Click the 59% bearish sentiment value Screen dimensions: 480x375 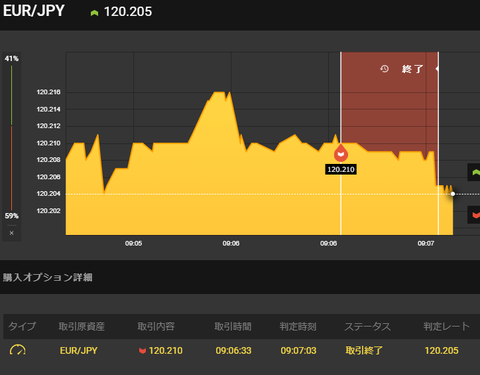(x=11, y=216)
